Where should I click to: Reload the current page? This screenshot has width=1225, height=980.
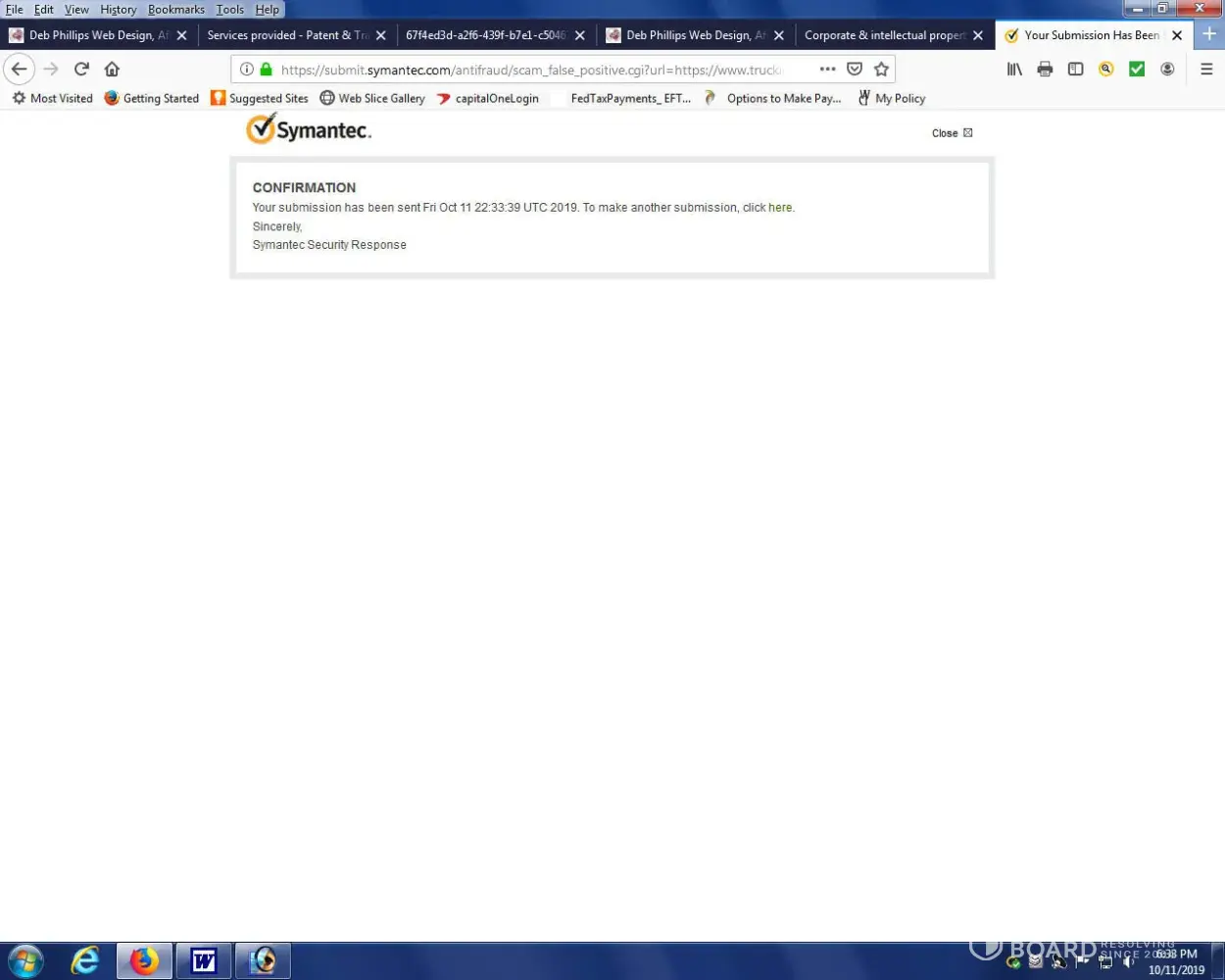[x=81, y=70]
